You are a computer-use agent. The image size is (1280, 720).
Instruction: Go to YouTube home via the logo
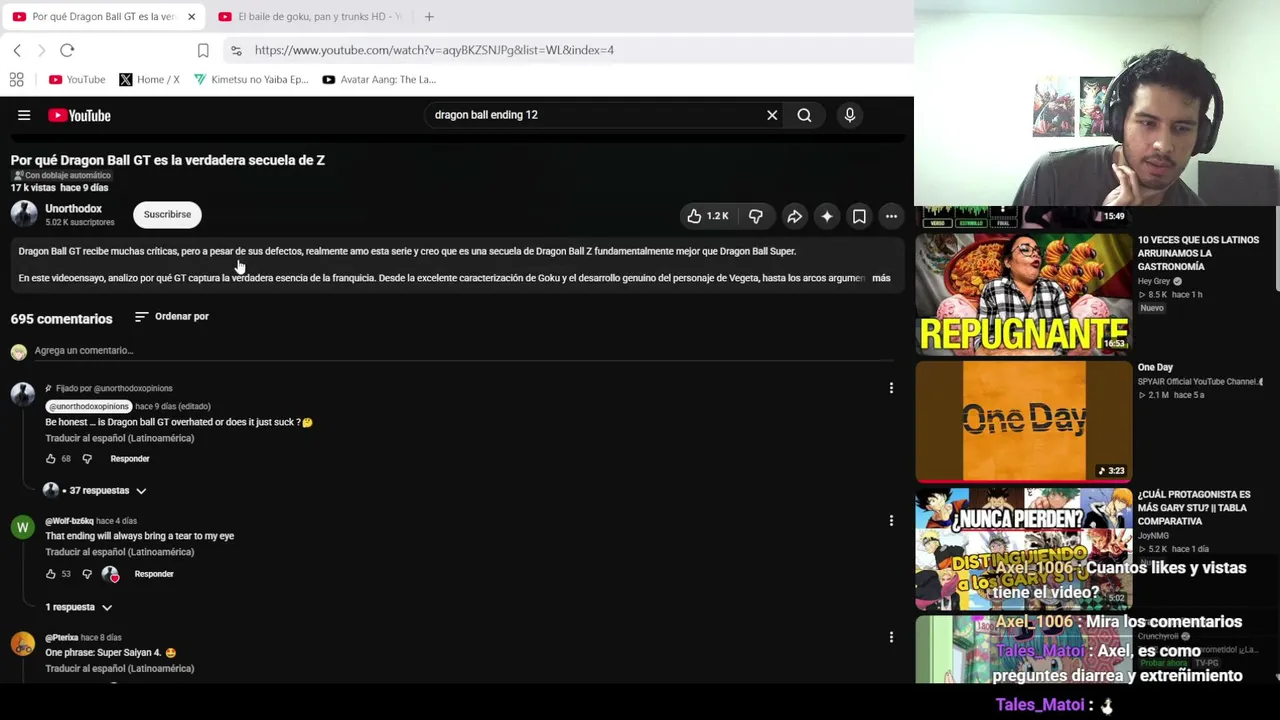click(x=79, y=115)
